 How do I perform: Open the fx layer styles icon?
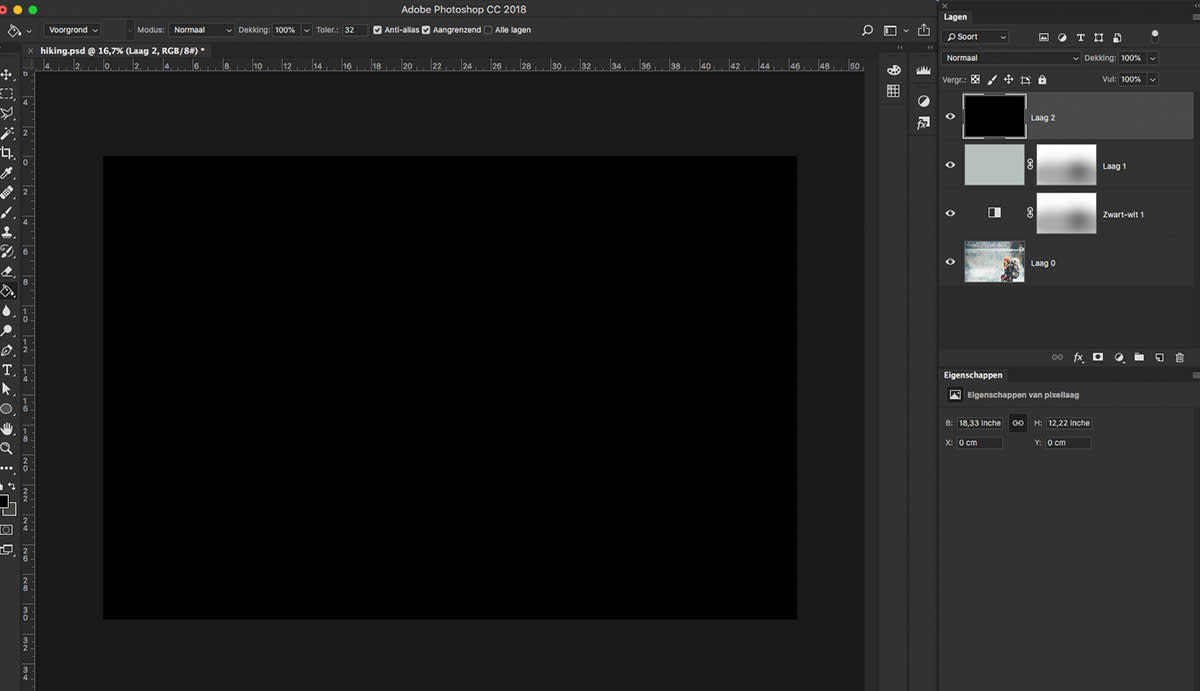pos(1078,357)
